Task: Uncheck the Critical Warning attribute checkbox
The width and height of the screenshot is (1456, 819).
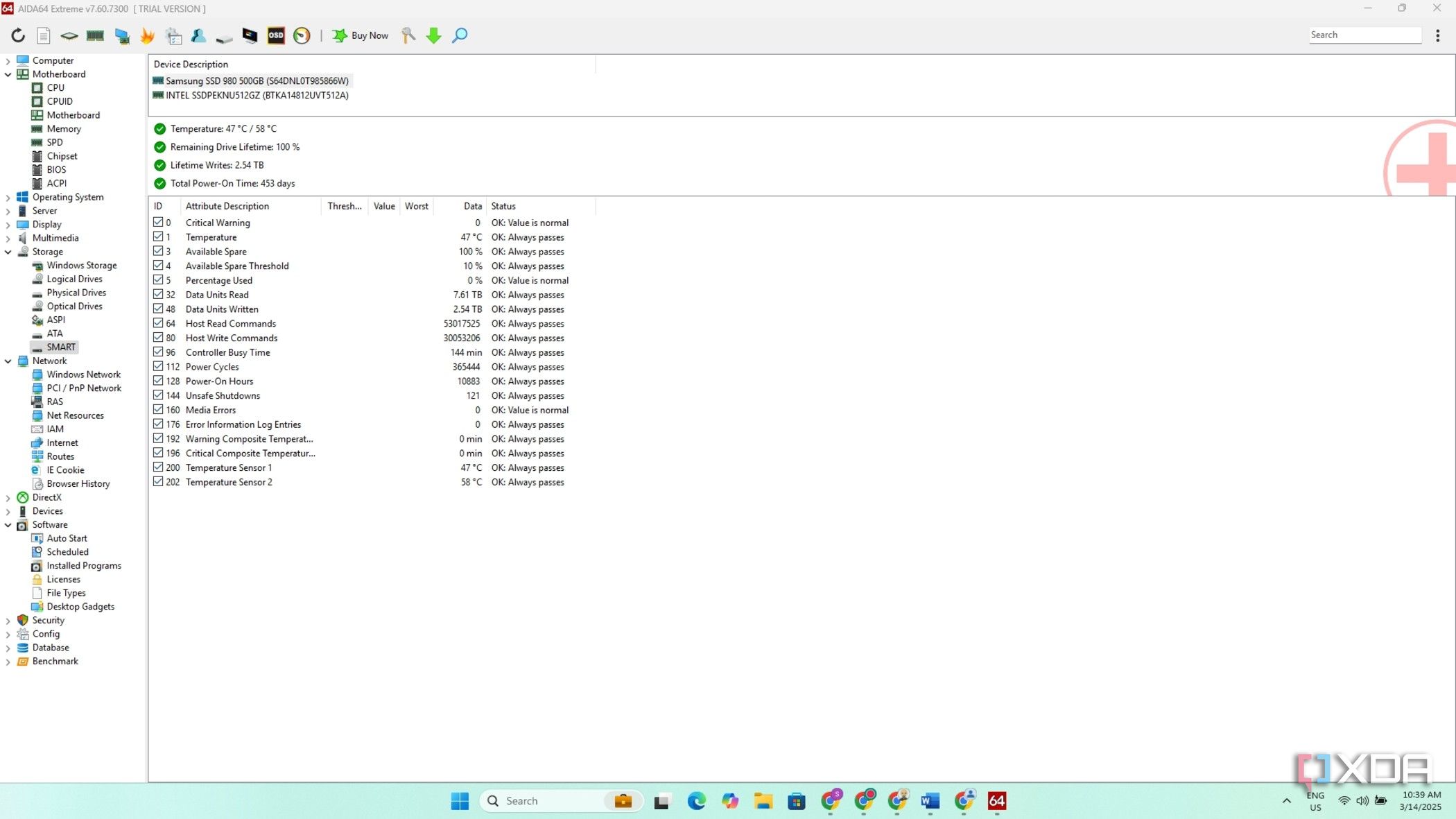Action: point(158,222)
